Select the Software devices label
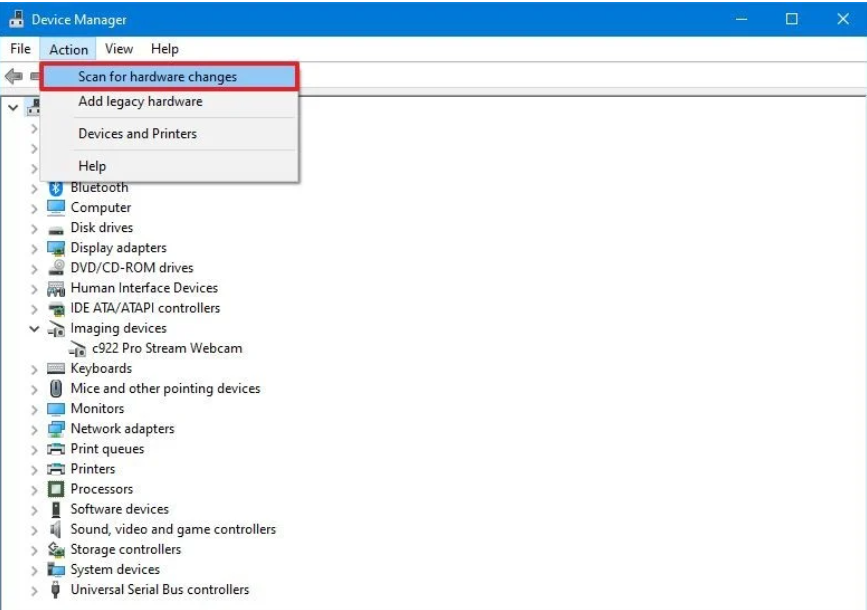The height and width of the screenshot is (610, 867). coord(119,509)
